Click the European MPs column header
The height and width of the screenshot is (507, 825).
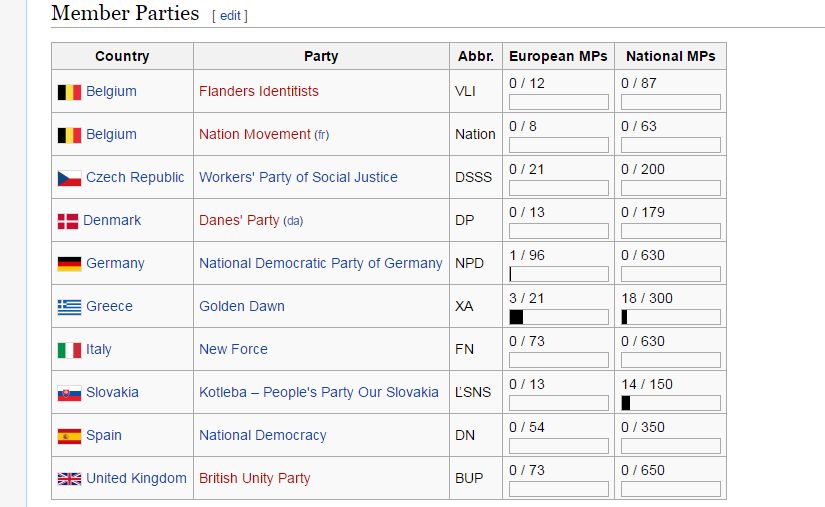click(557, 56)
